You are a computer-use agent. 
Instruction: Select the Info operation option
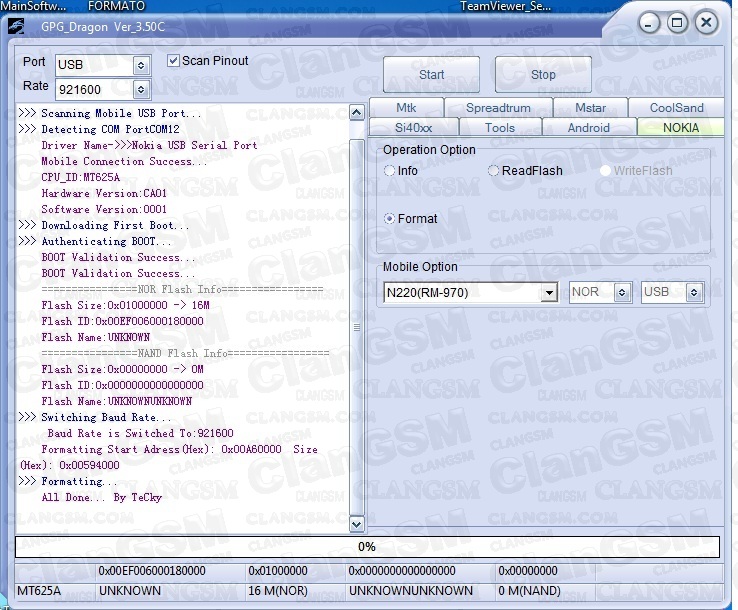coord(389,171)
